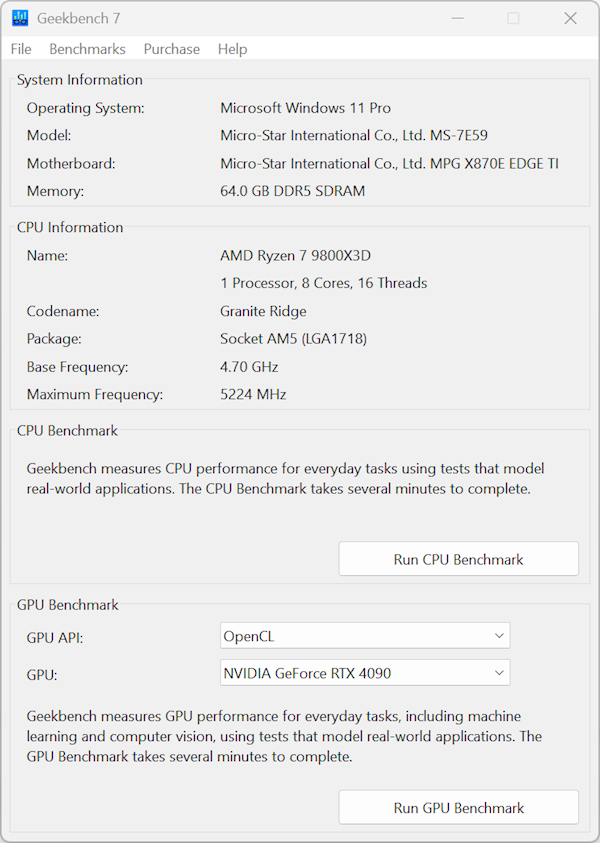
Task: Click the Memory label
Action: (x=55, y=191)
